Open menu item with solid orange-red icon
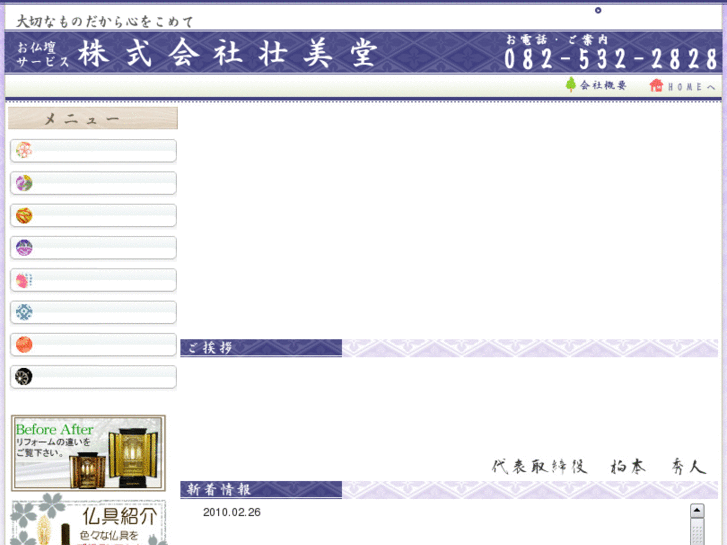 (93, 345)
